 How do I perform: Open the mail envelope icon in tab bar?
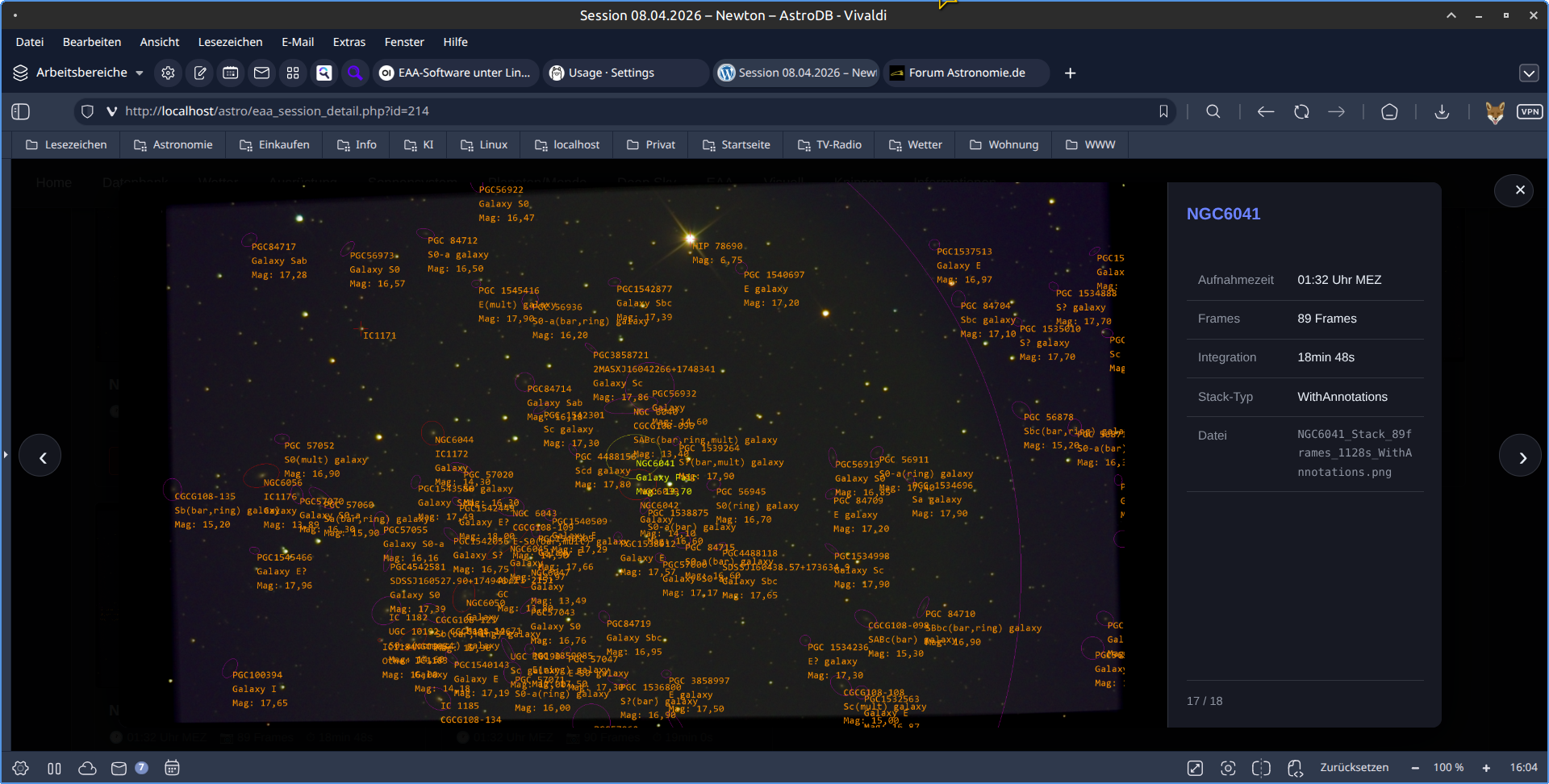click(x=261, y=73)
